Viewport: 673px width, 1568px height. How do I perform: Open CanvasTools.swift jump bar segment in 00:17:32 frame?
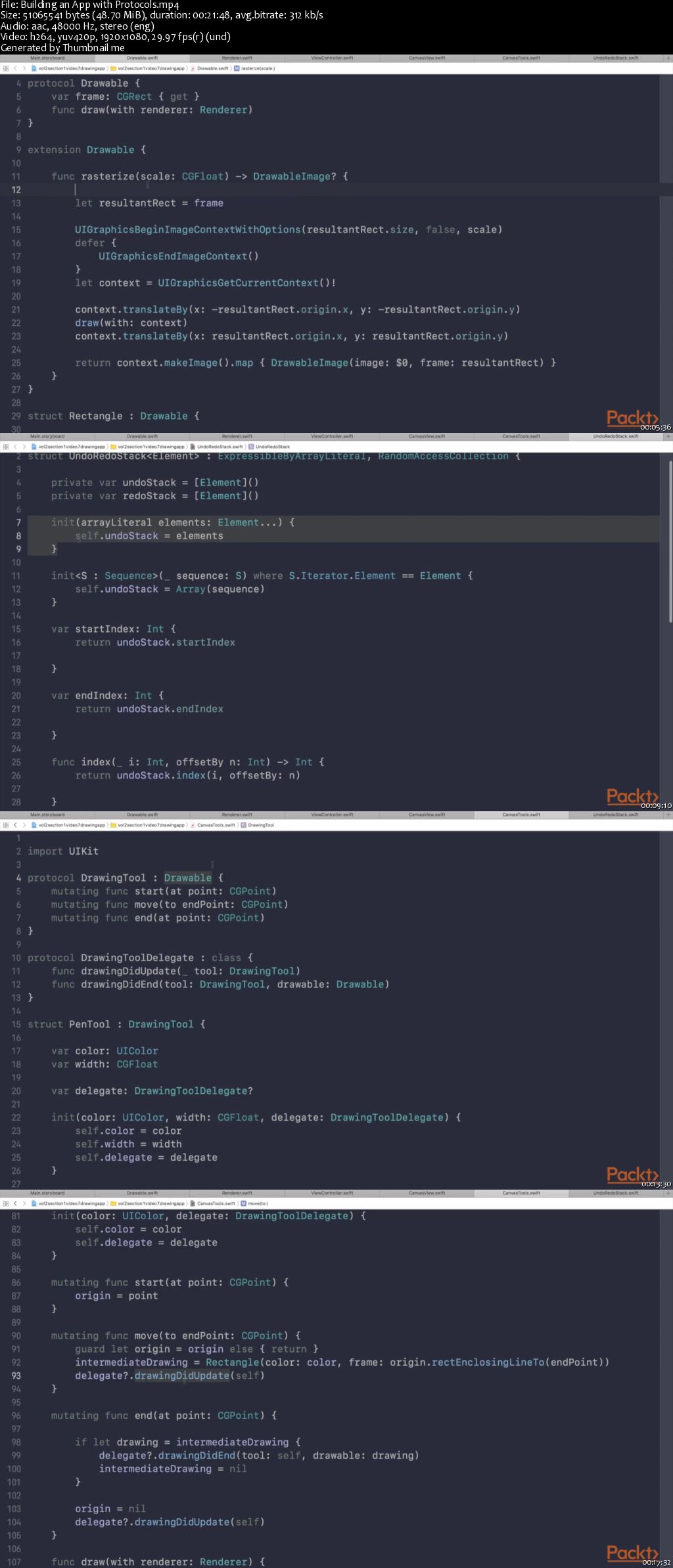[216, 1203]
